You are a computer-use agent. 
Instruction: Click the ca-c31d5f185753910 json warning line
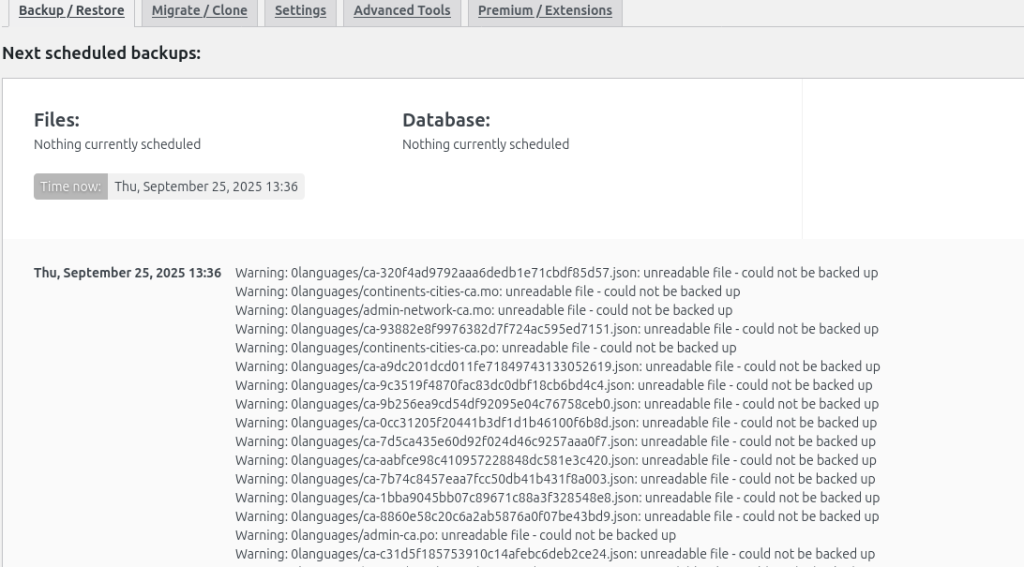(x=554, y=554)
